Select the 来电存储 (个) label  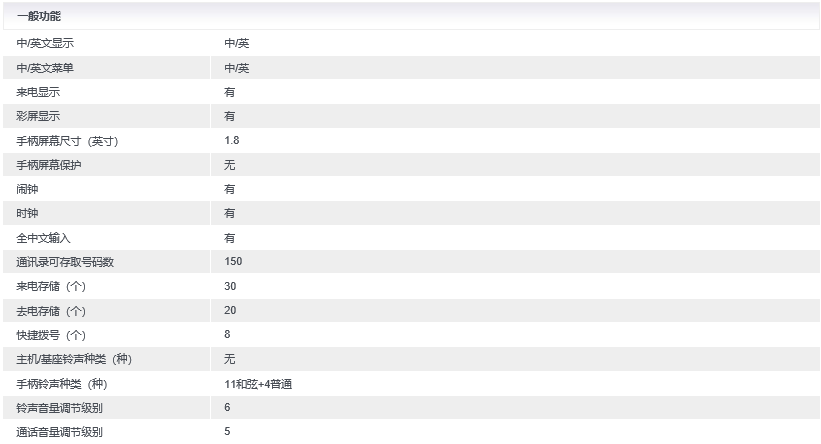51,286
